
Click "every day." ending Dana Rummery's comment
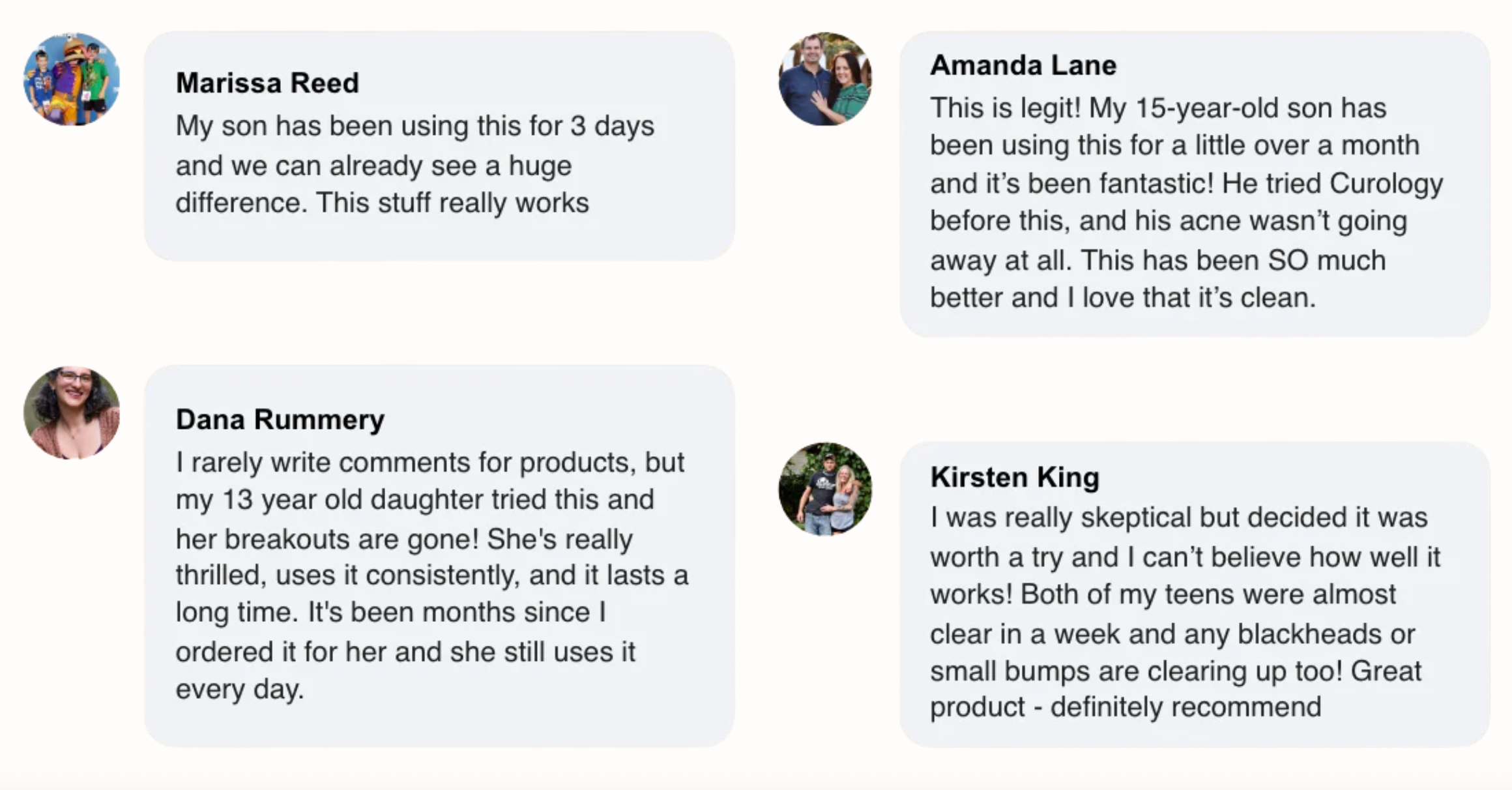tap(240, 689)
